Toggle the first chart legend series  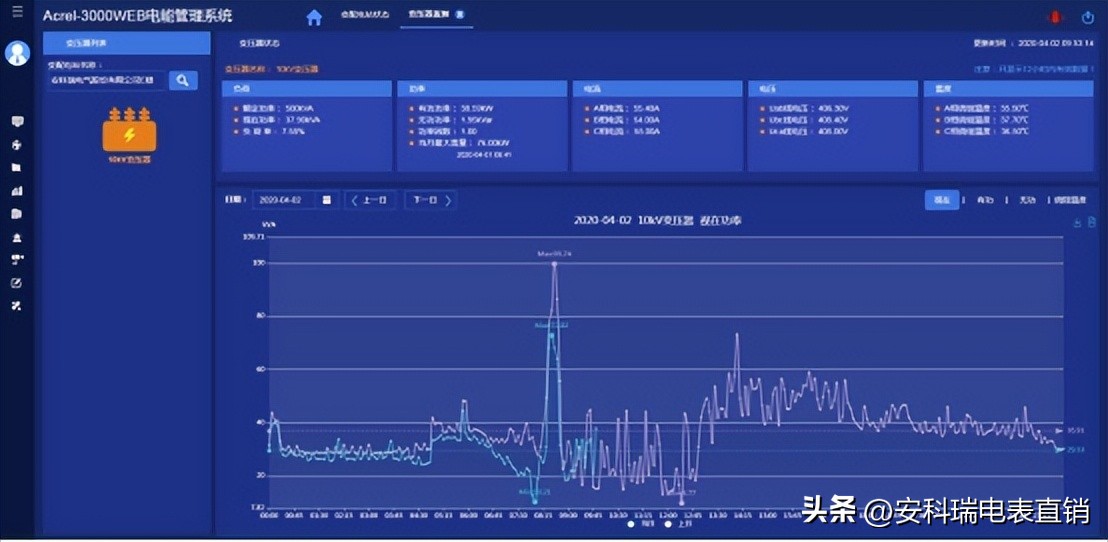[642, 524]
